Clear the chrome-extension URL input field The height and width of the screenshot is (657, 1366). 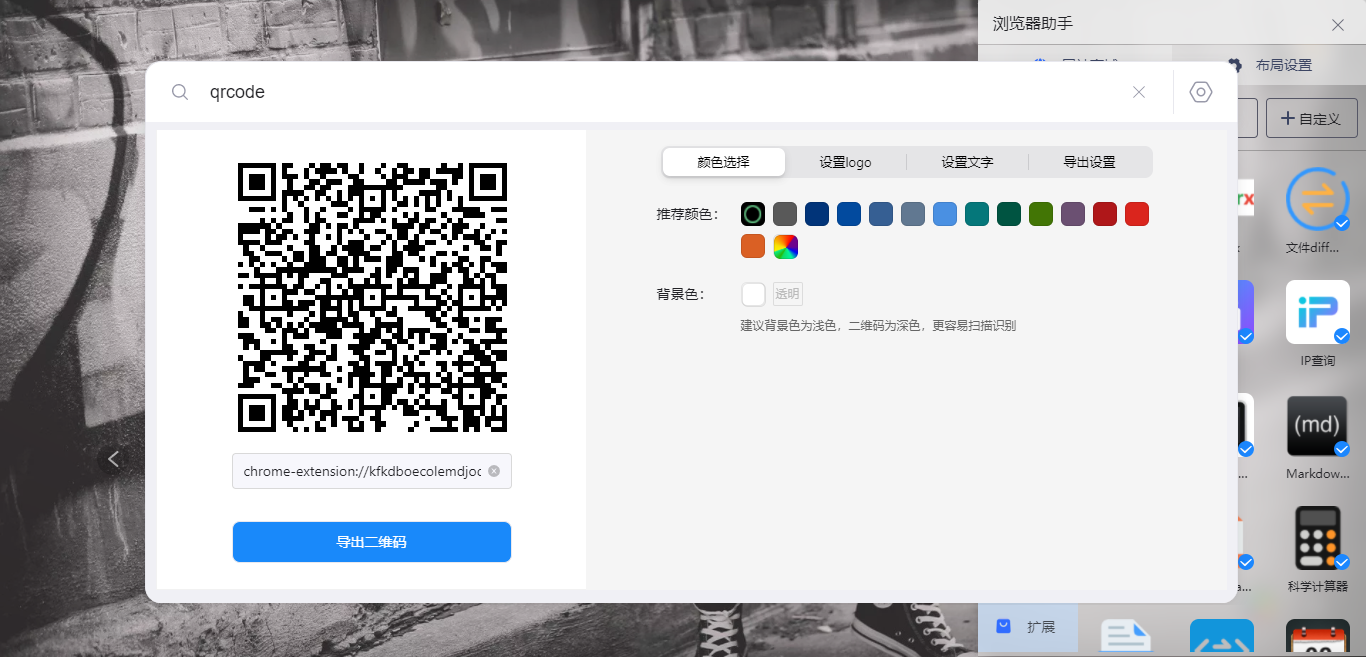pos(493,471)
